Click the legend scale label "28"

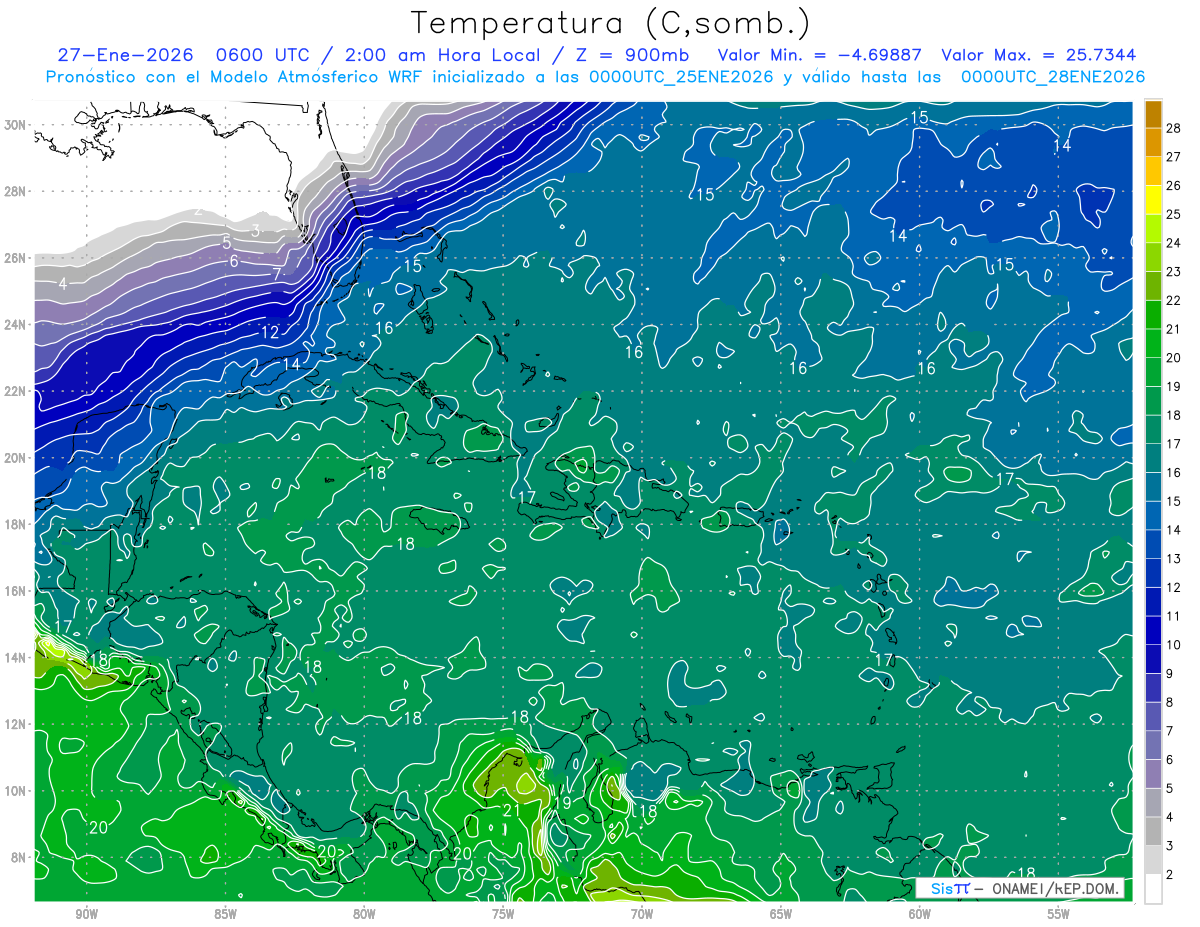[1173, 128]
